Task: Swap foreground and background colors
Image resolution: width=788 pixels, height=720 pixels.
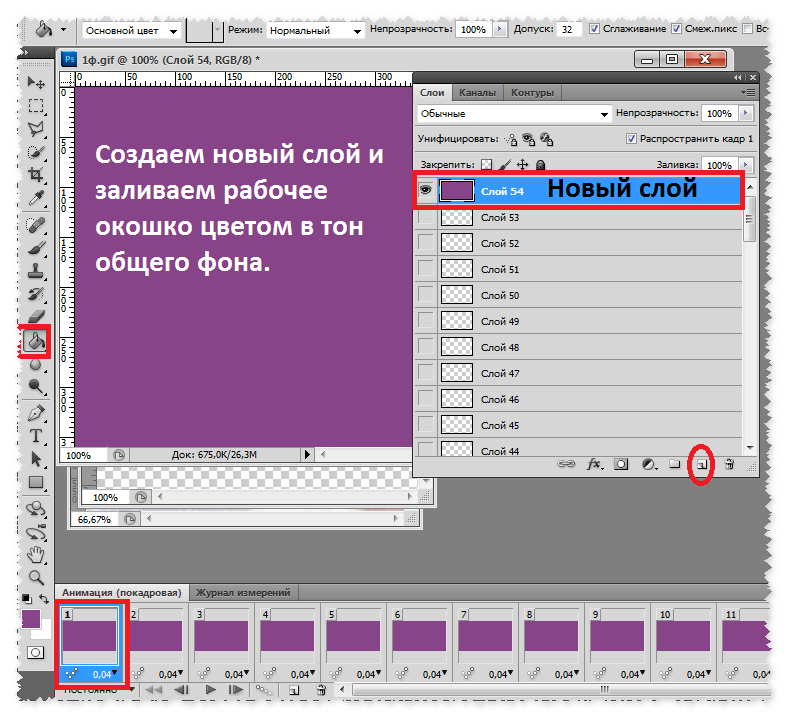Action: click(44, 599)
